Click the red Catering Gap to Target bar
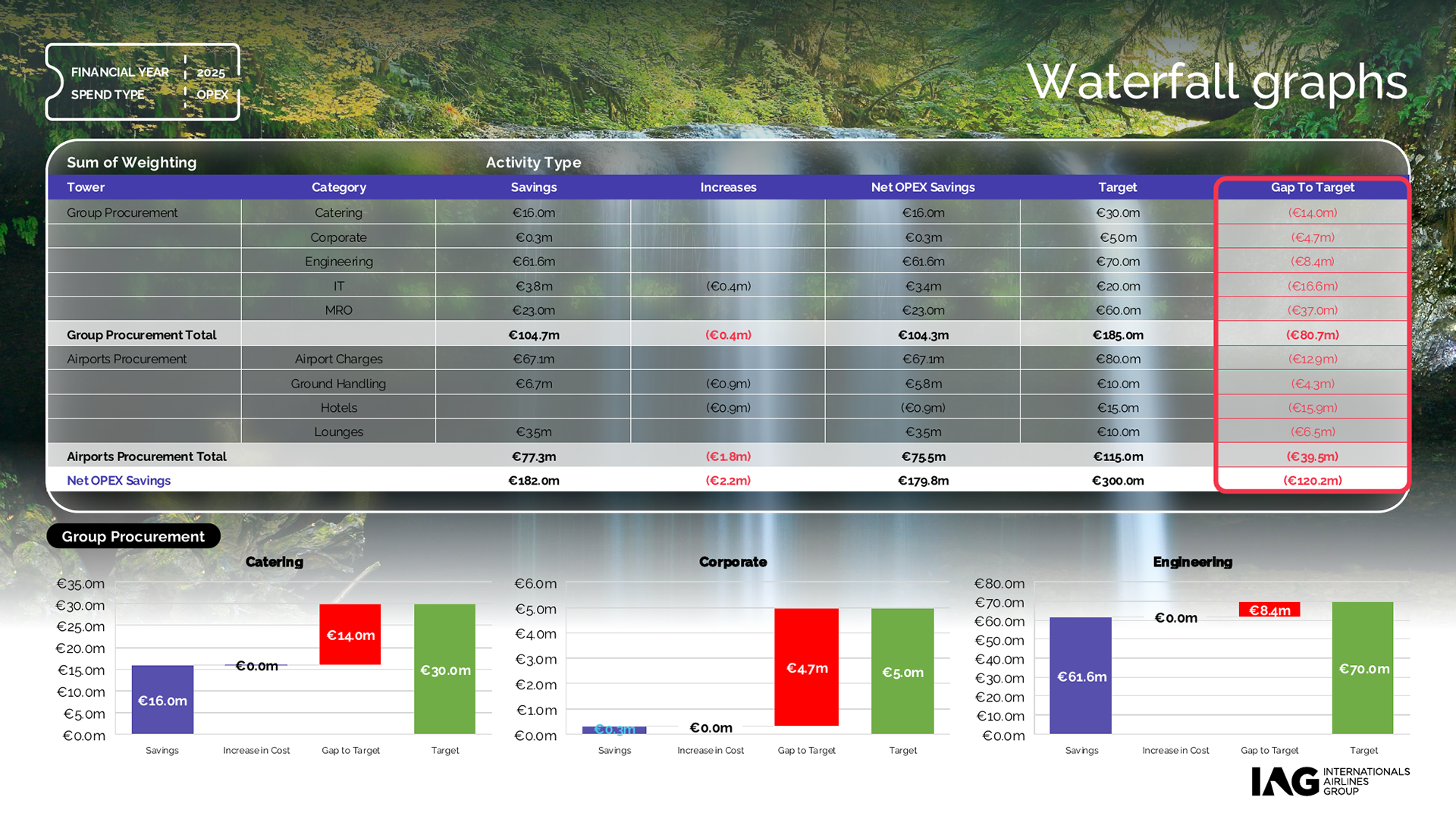 (350, 635)
